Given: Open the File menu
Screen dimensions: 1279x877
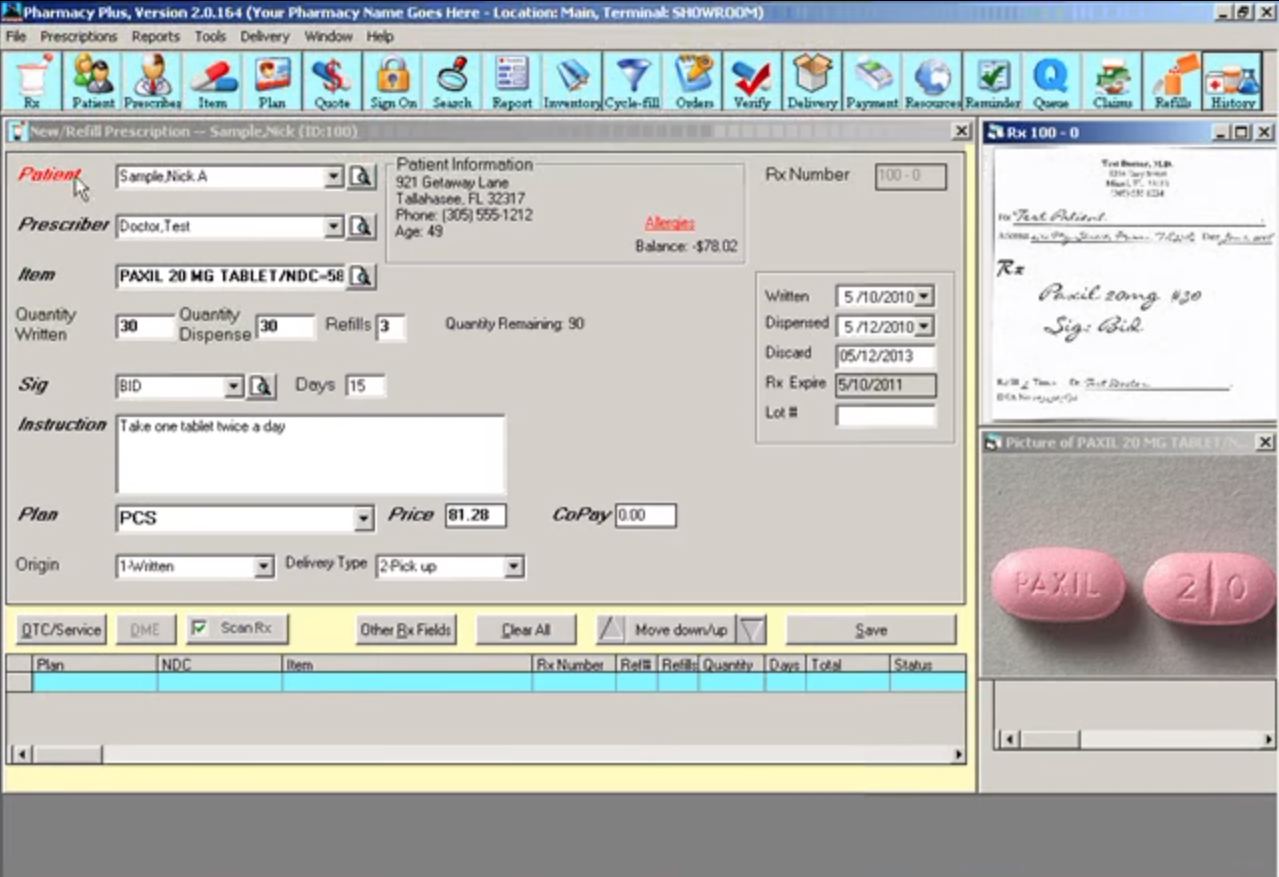Looking at the screenshot, I should click(16, 36).
